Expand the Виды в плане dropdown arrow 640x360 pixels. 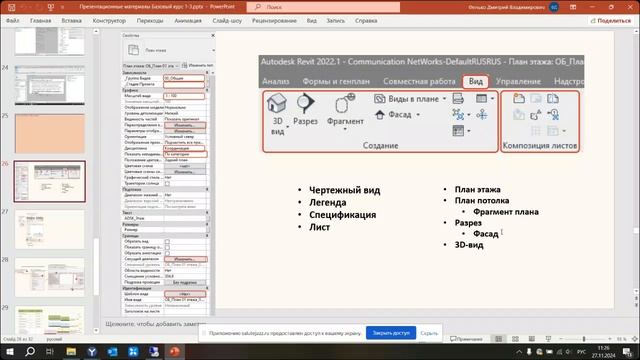(444, 99)
